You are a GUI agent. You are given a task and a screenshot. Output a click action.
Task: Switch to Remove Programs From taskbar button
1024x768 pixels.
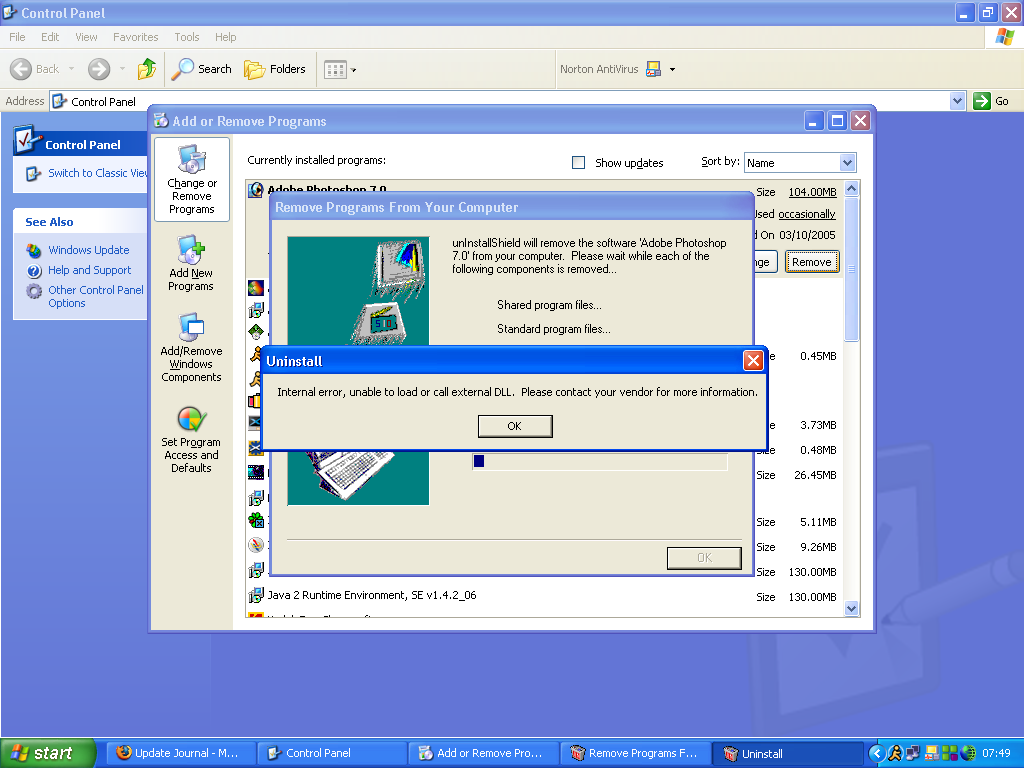(635, 753)
